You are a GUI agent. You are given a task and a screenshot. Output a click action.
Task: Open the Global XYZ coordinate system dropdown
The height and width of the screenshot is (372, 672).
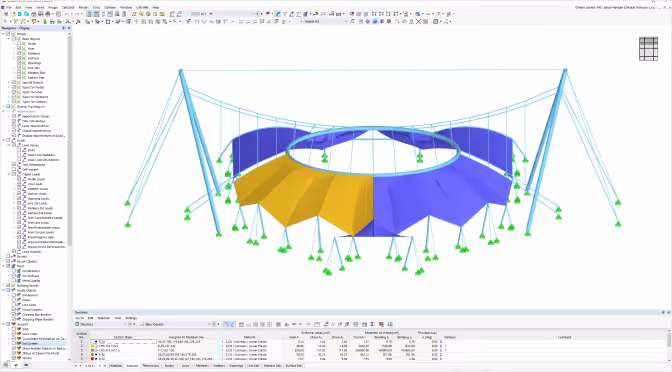pyautogui.click(x=322, y=21)
